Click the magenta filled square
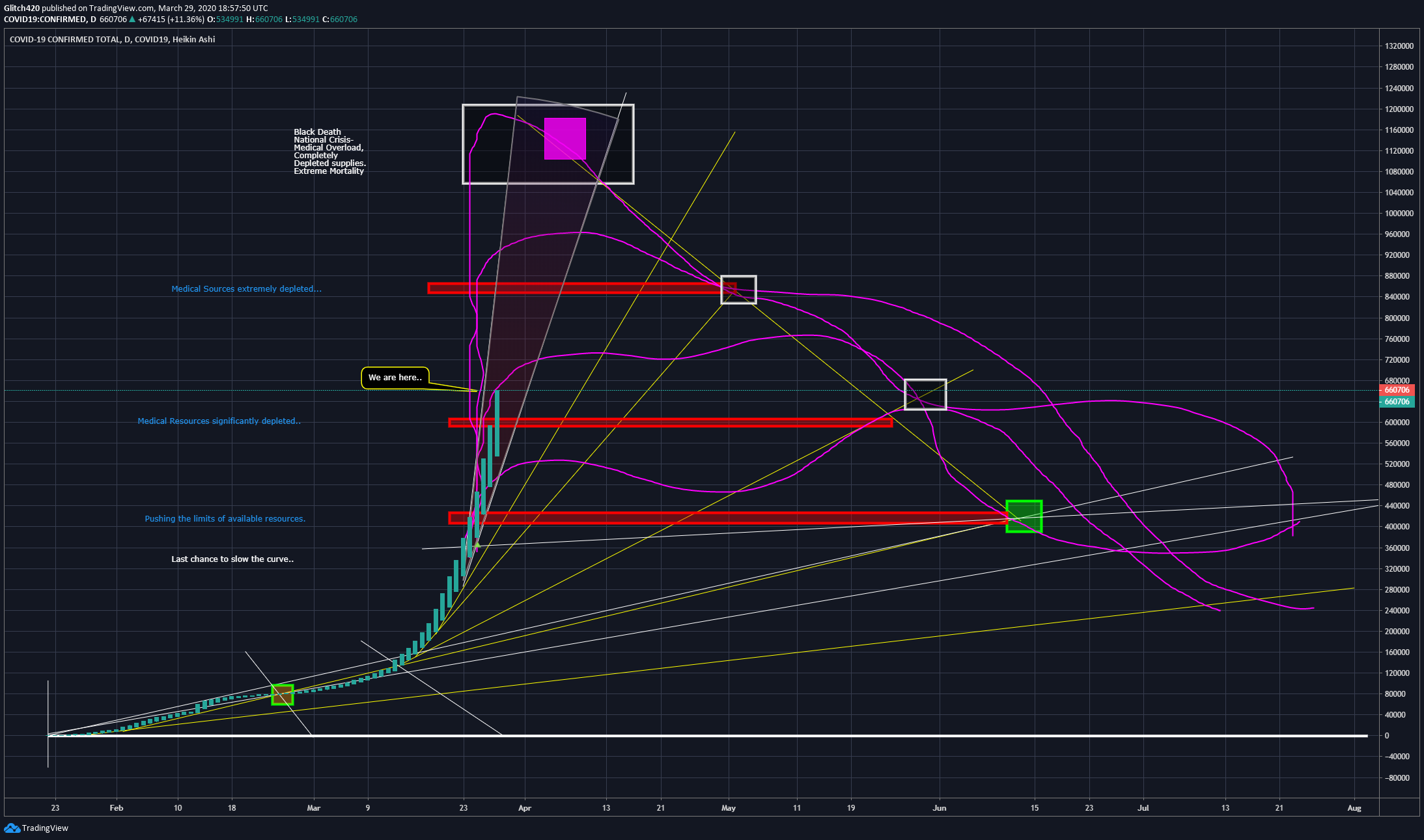Image resolution: width=1424 pixels, height=840 pixels. click(565, 139)
